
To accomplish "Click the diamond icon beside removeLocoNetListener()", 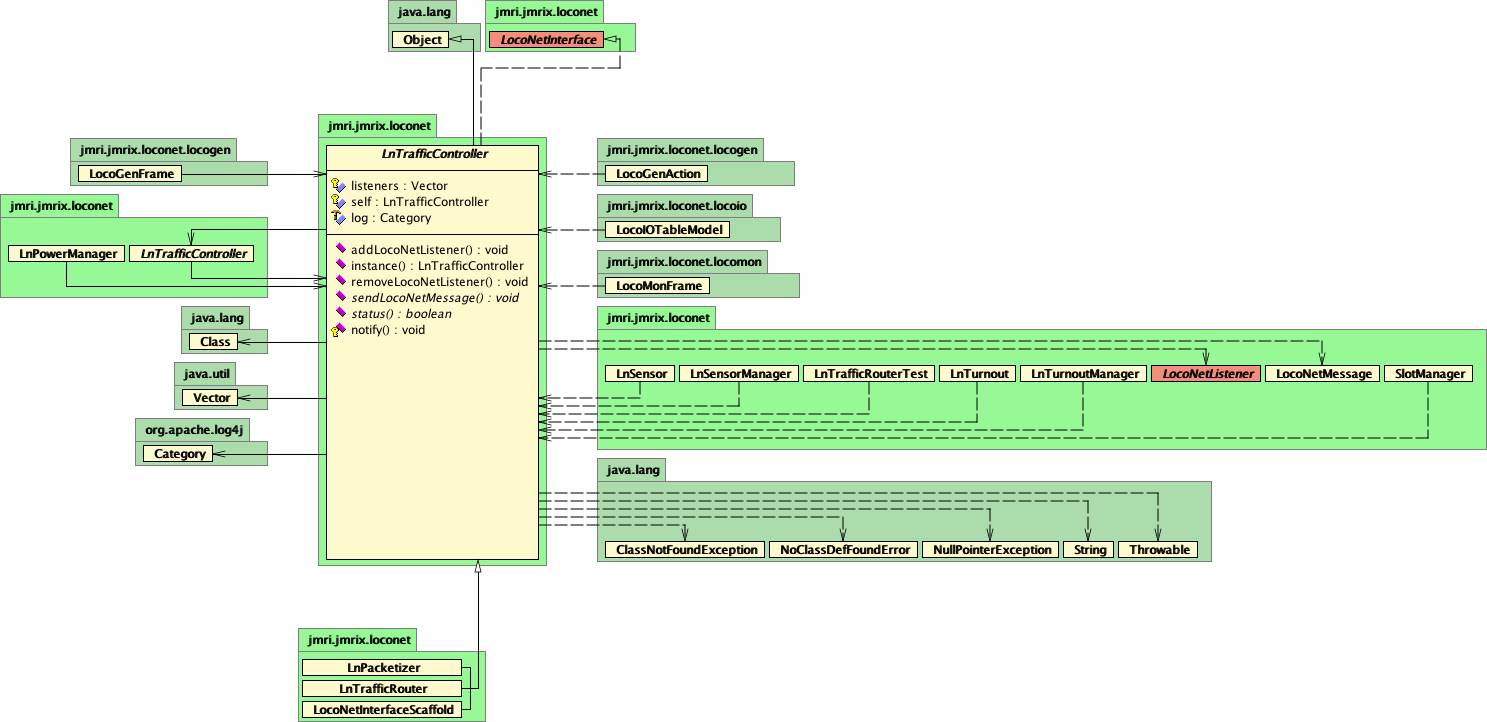I will (341, 281).
